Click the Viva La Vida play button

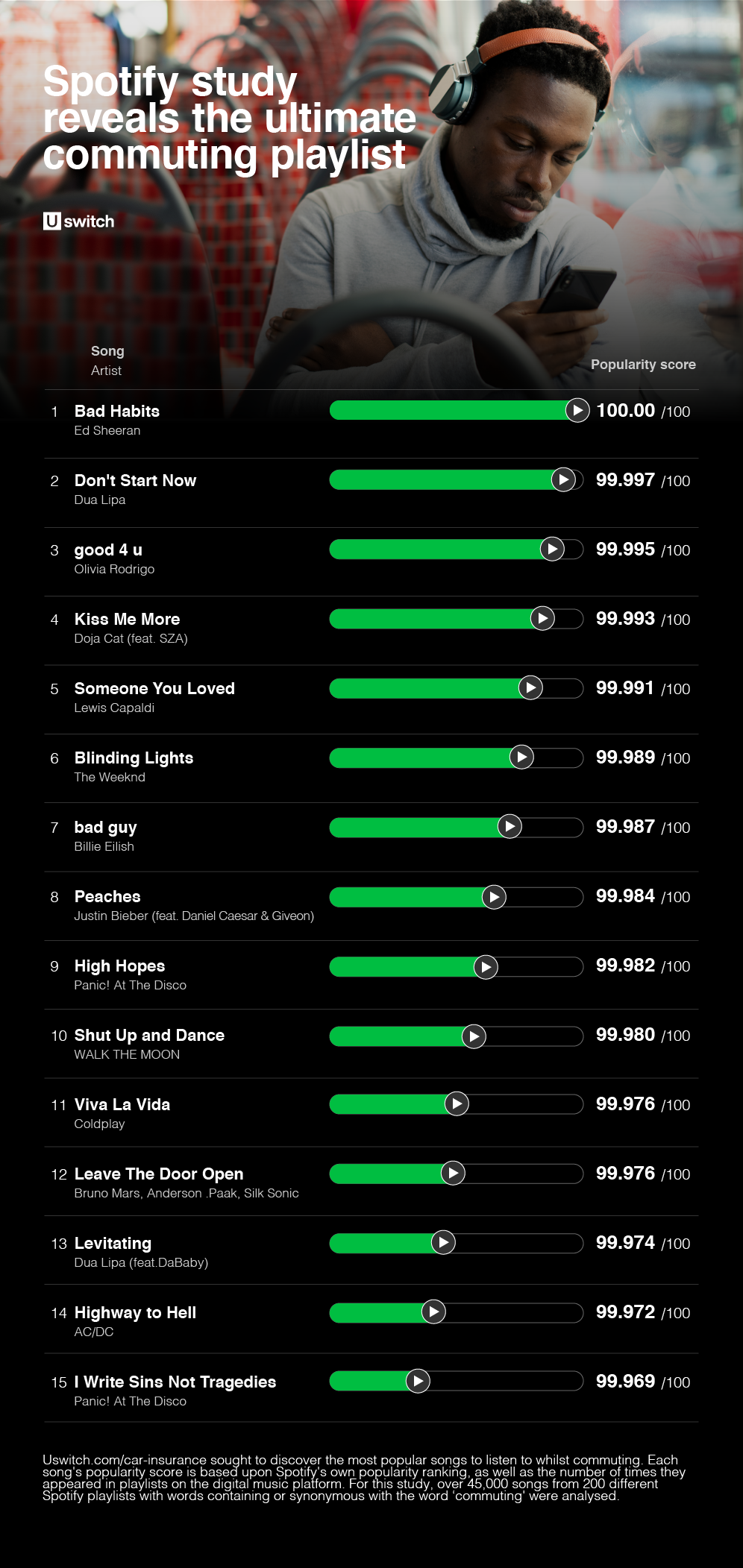point(457,1103)
